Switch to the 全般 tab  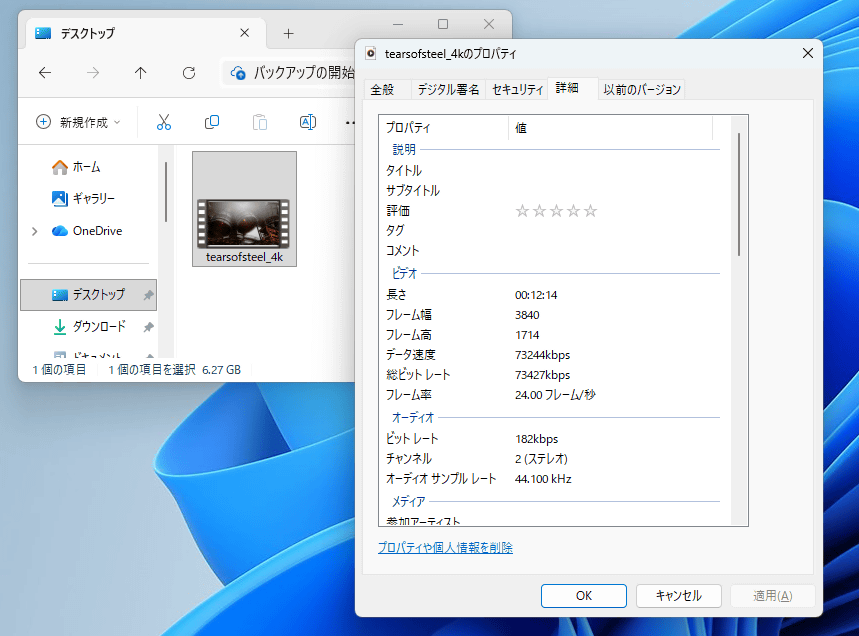[383, 90]
